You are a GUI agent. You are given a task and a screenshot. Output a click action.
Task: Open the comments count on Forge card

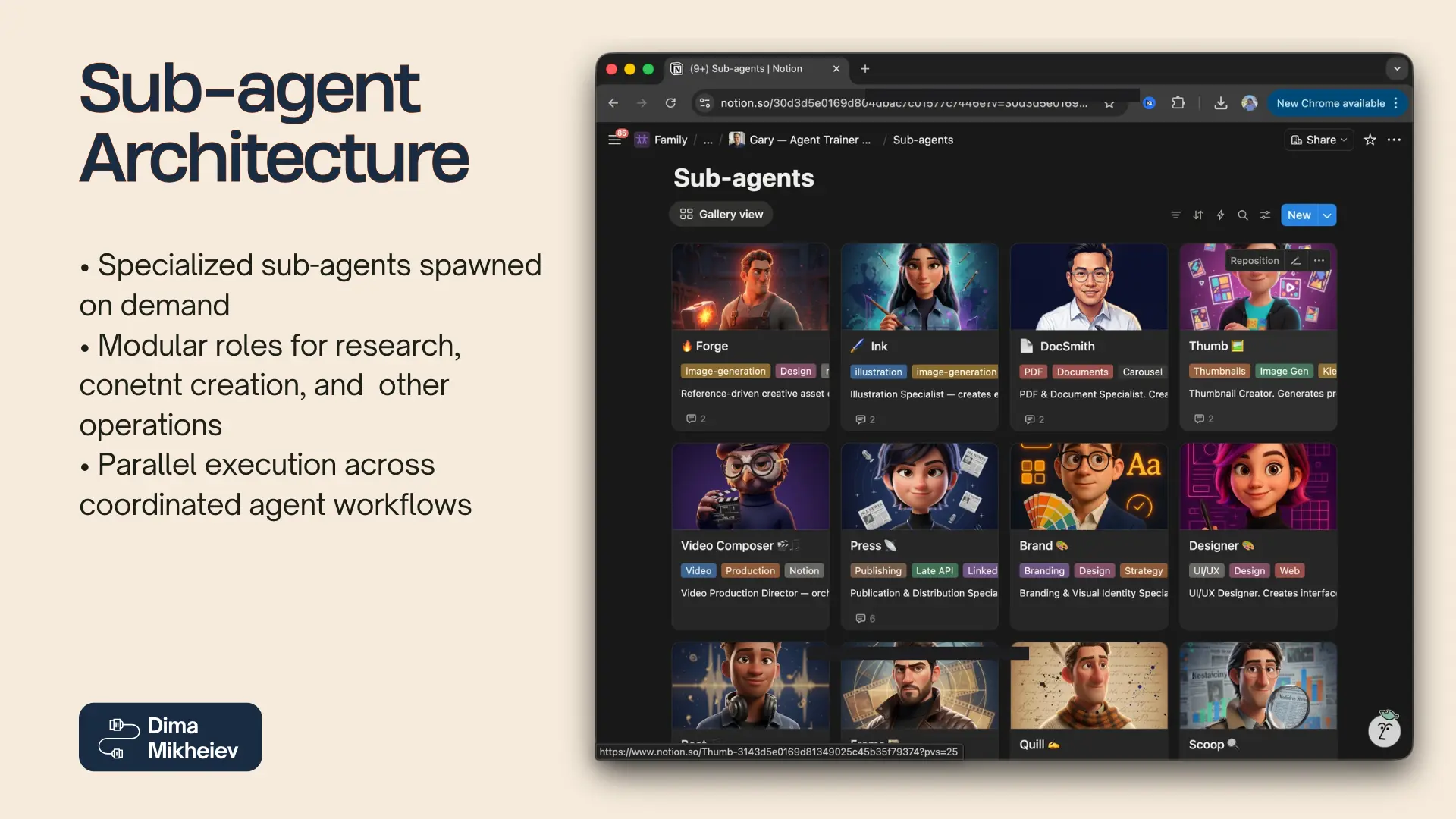(695, 419)
